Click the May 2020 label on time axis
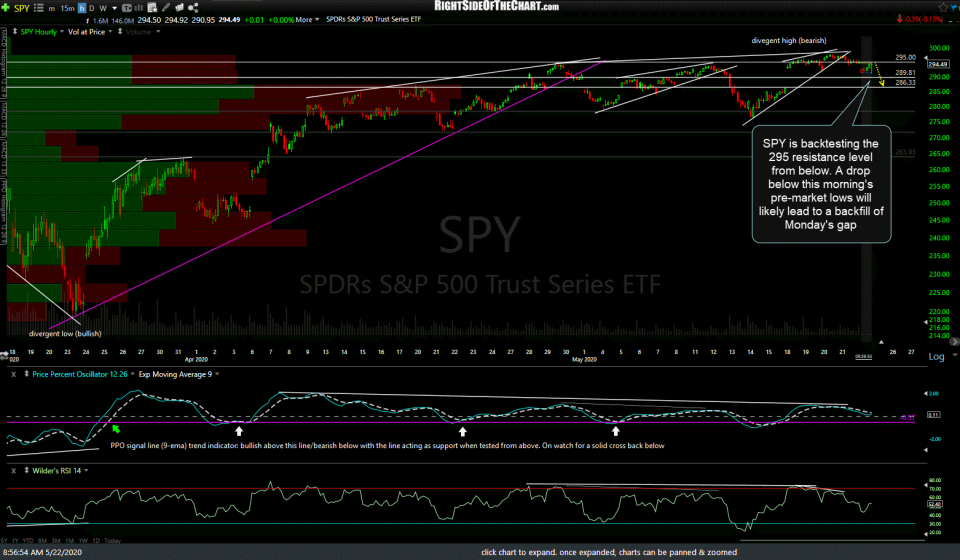This screenshot has width=960, height=560. 584,359
